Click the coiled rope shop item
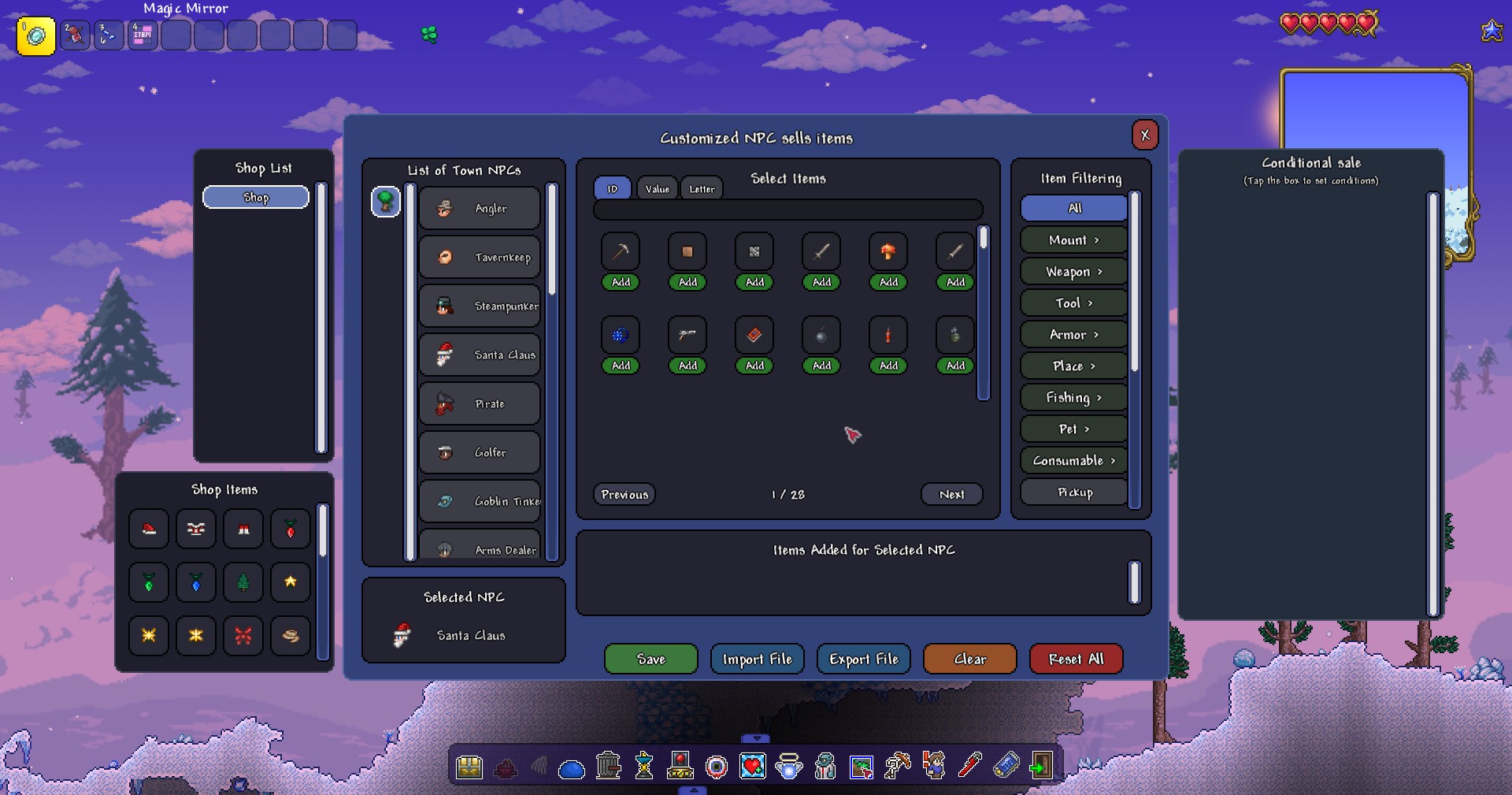The height and width of the screenshot is (795, 1512). click(291, 636)
